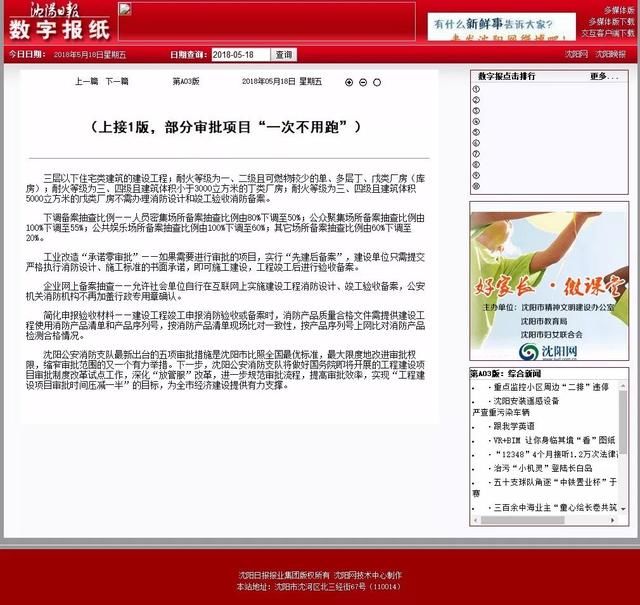Open the 沈阳晚报 link in red bar
This screenshot has height=605, width=640.
coord(610,54)
